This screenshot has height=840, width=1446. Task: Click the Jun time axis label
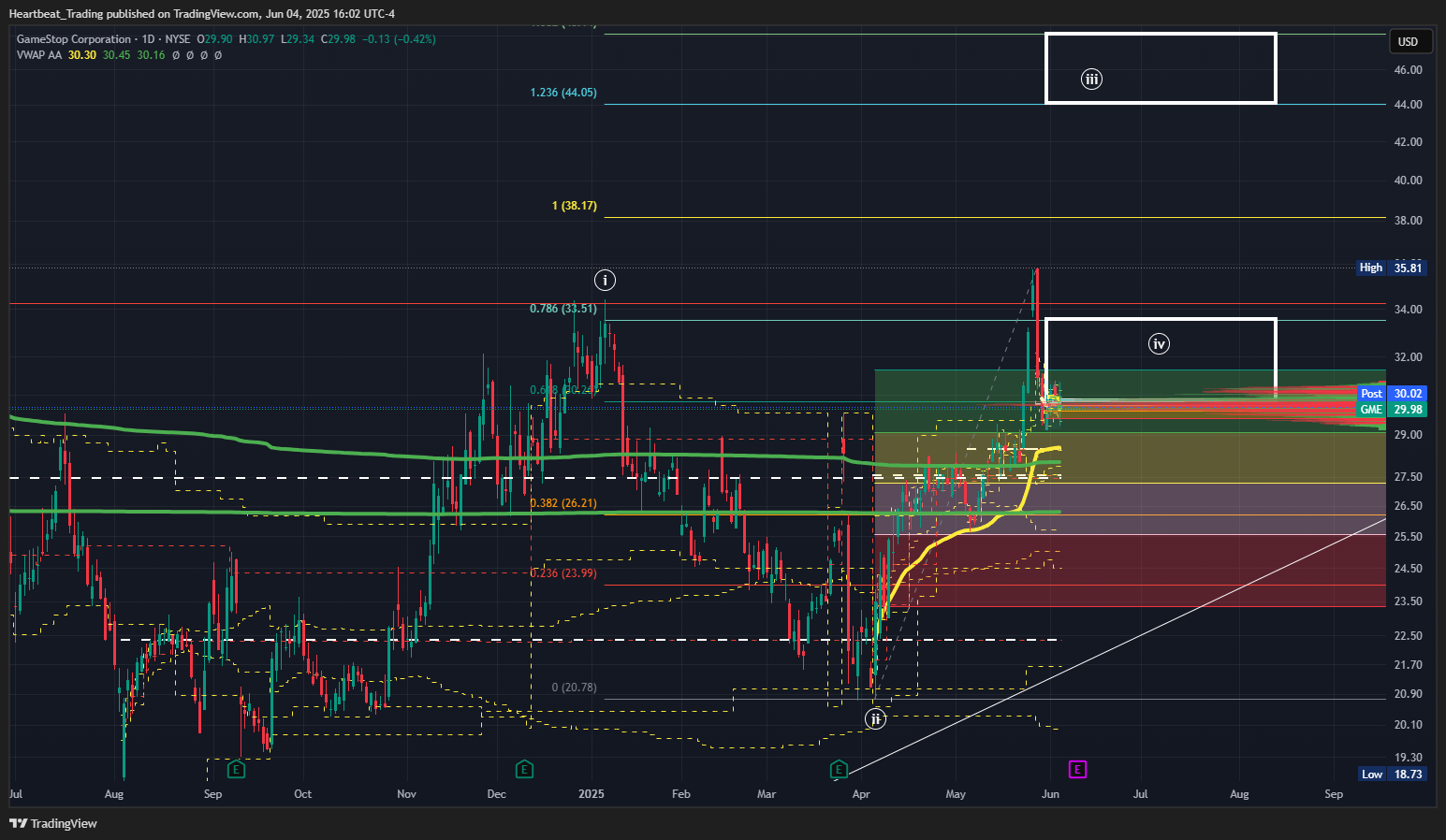pos(1050,794)
